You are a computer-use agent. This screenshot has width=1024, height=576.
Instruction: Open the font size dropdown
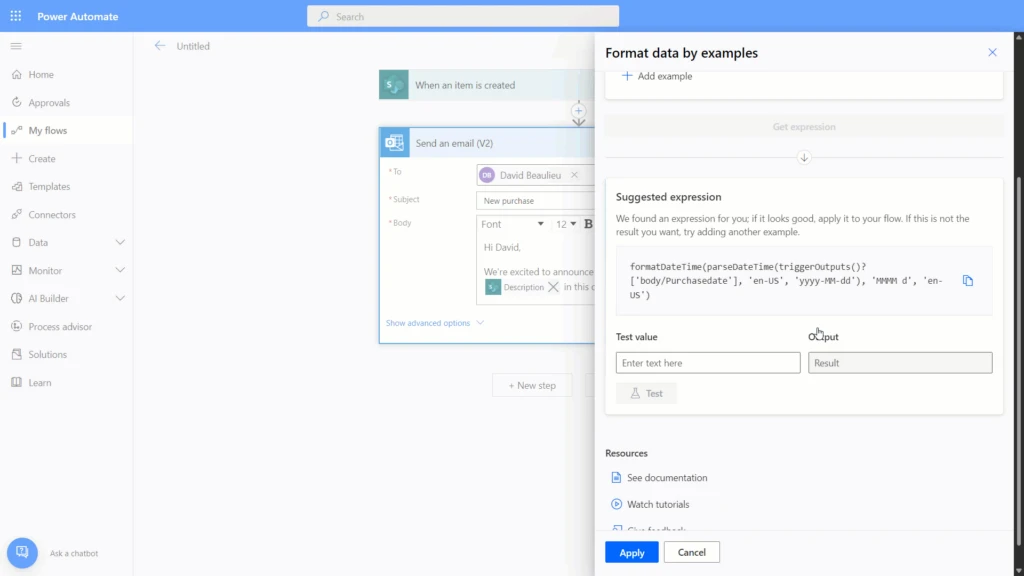point(567,223)
